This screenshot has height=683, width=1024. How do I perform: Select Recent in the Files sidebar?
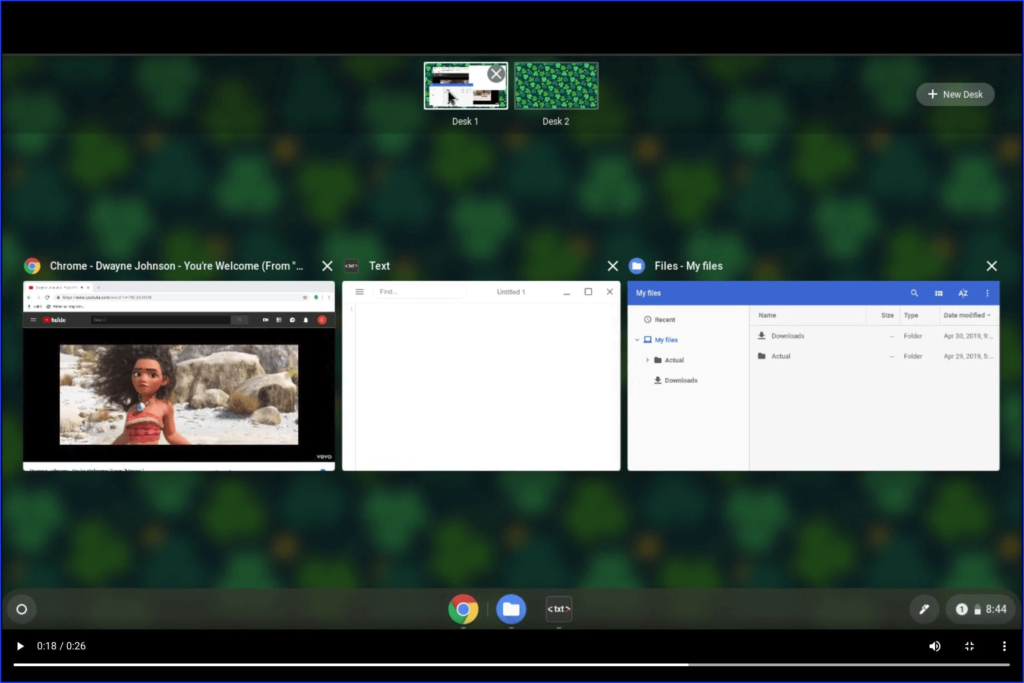point(665,320)
